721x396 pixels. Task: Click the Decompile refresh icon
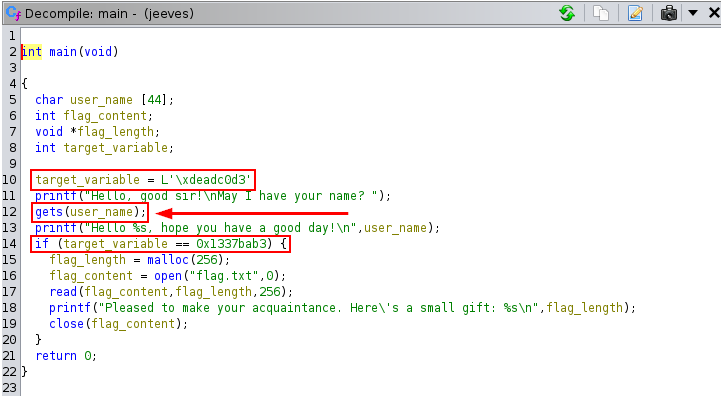click(567, 13)
